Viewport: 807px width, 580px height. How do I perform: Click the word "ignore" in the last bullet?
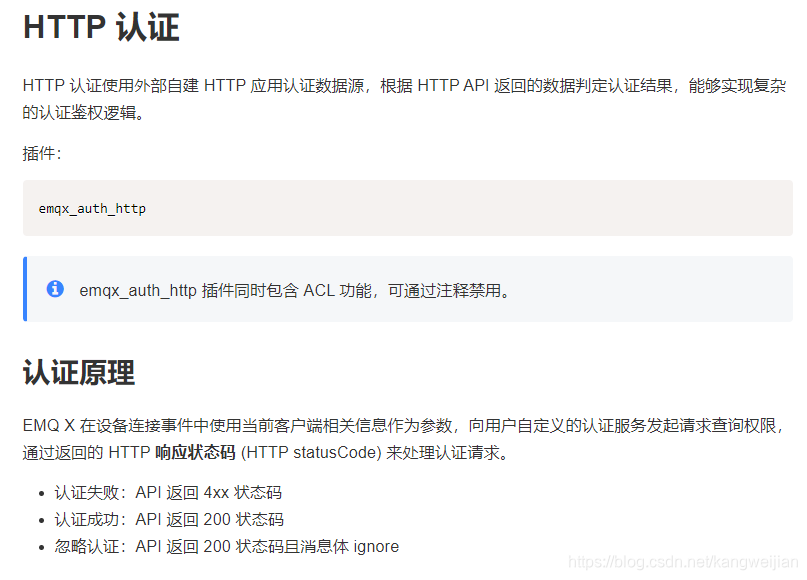373,546
